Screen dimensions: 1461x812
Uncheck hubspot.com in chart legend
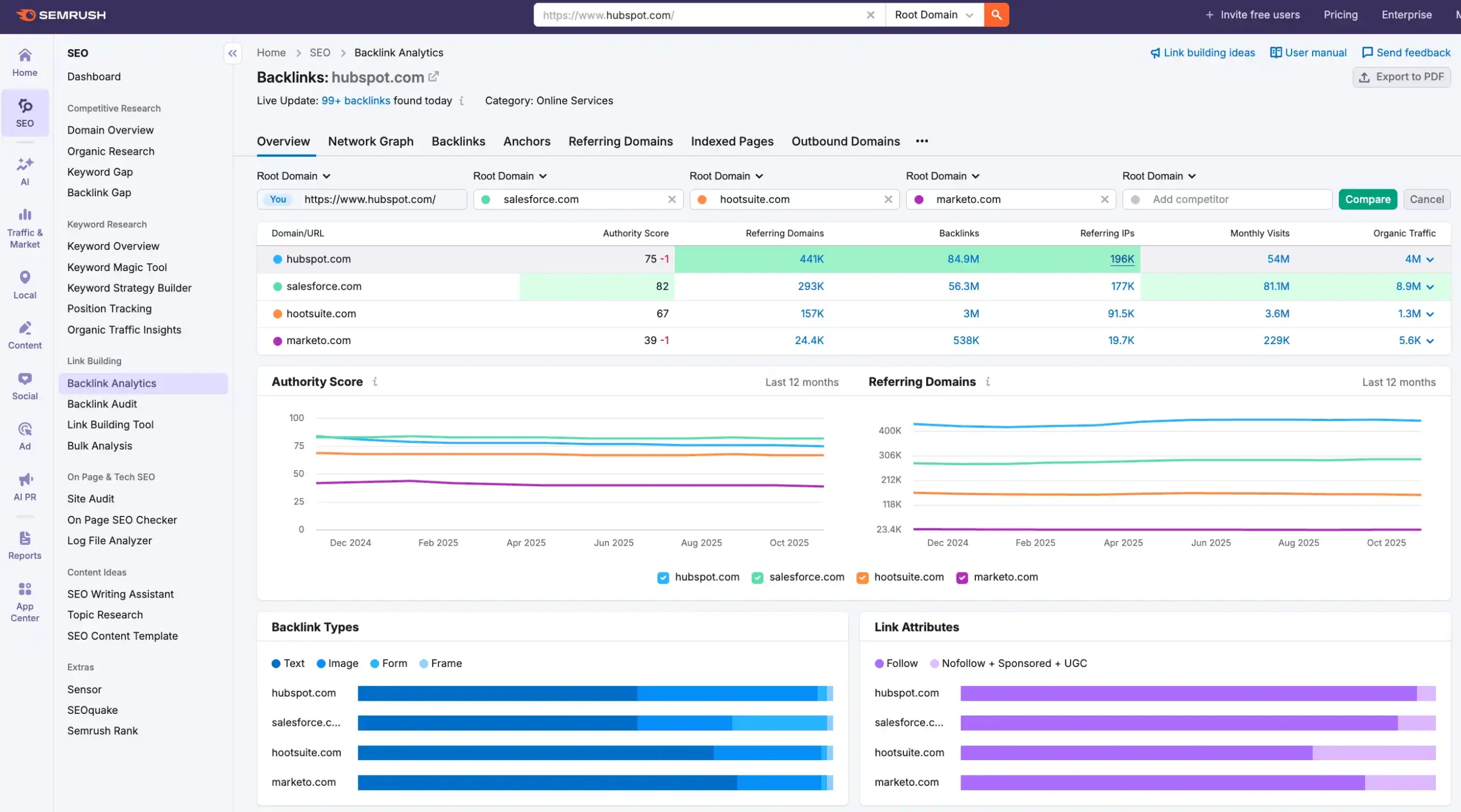[663, 577]
